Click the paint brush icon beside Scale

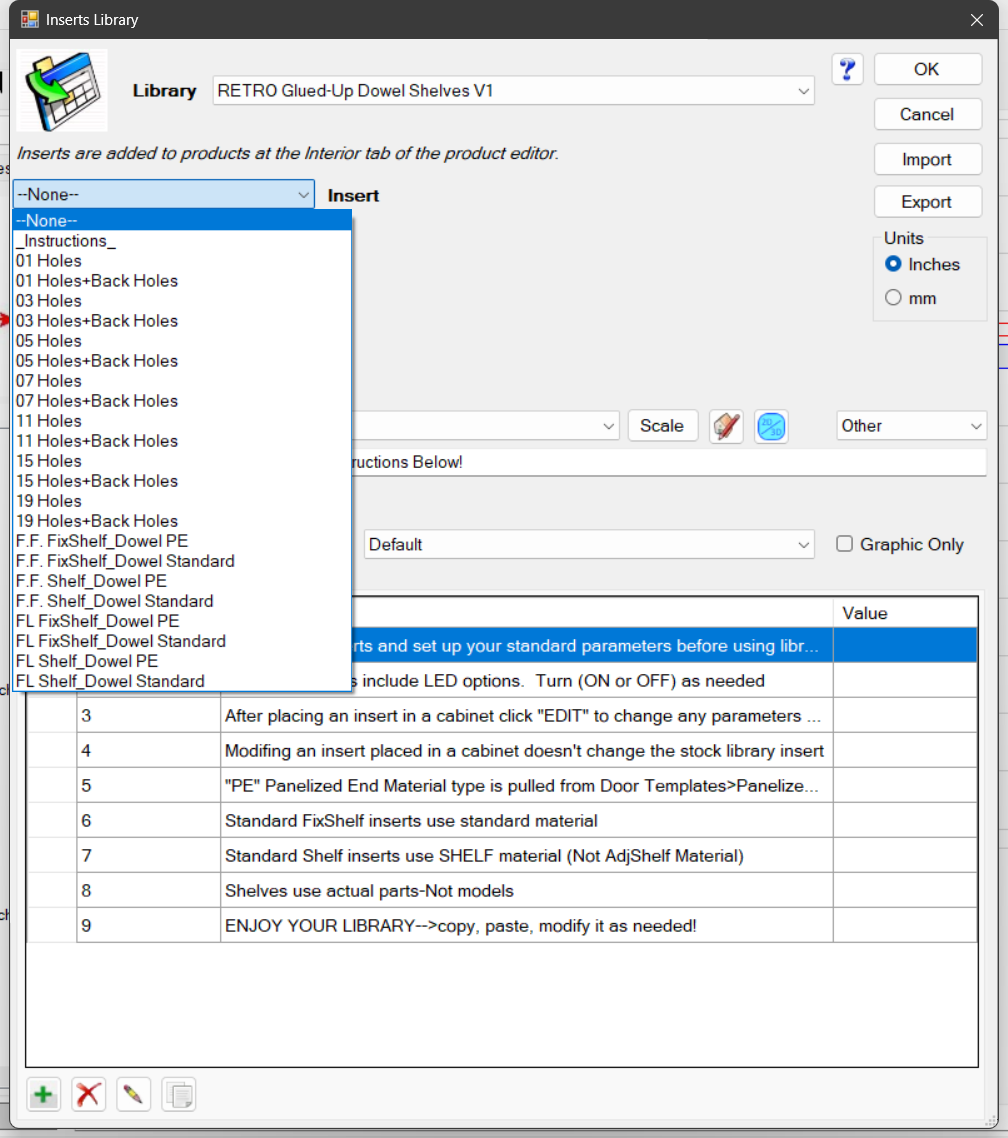(x=726, y=426)
